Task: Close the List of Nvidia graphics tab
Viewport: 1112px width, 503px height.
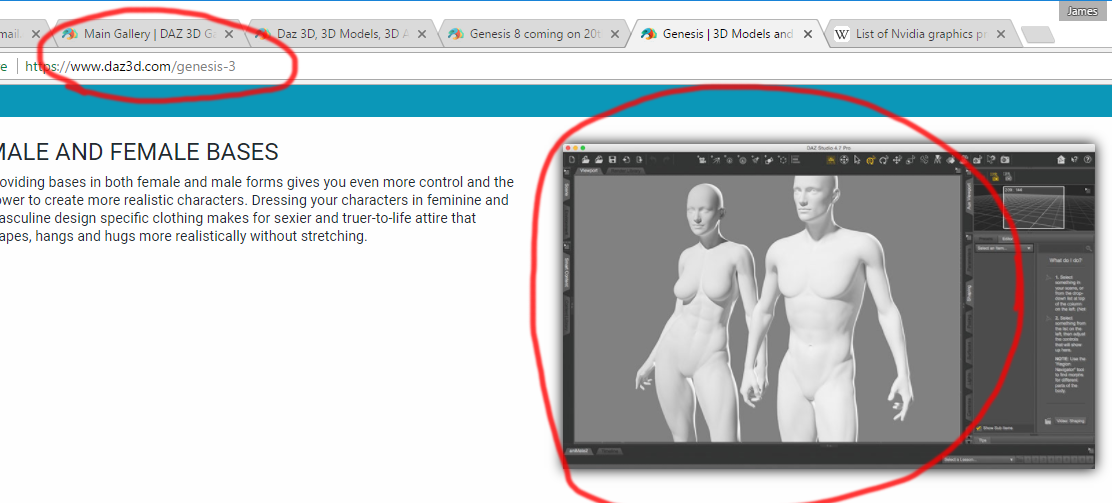Action: click(x=1001, y=33)
